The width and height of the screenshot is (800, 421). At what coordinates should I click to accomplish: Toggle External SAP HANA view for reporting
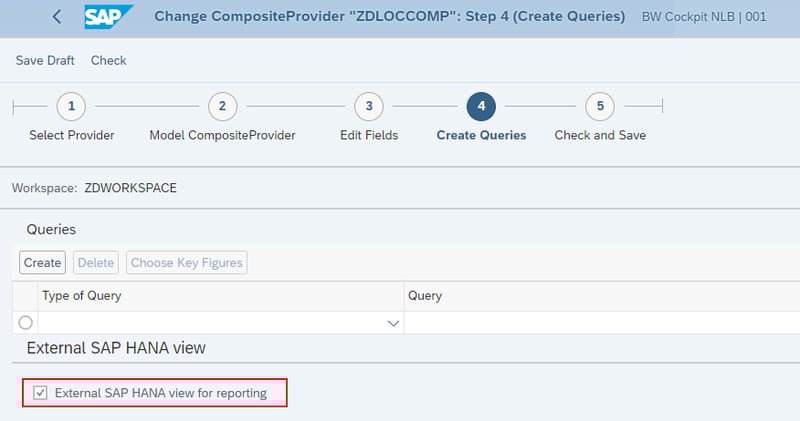tap(40, 393)
